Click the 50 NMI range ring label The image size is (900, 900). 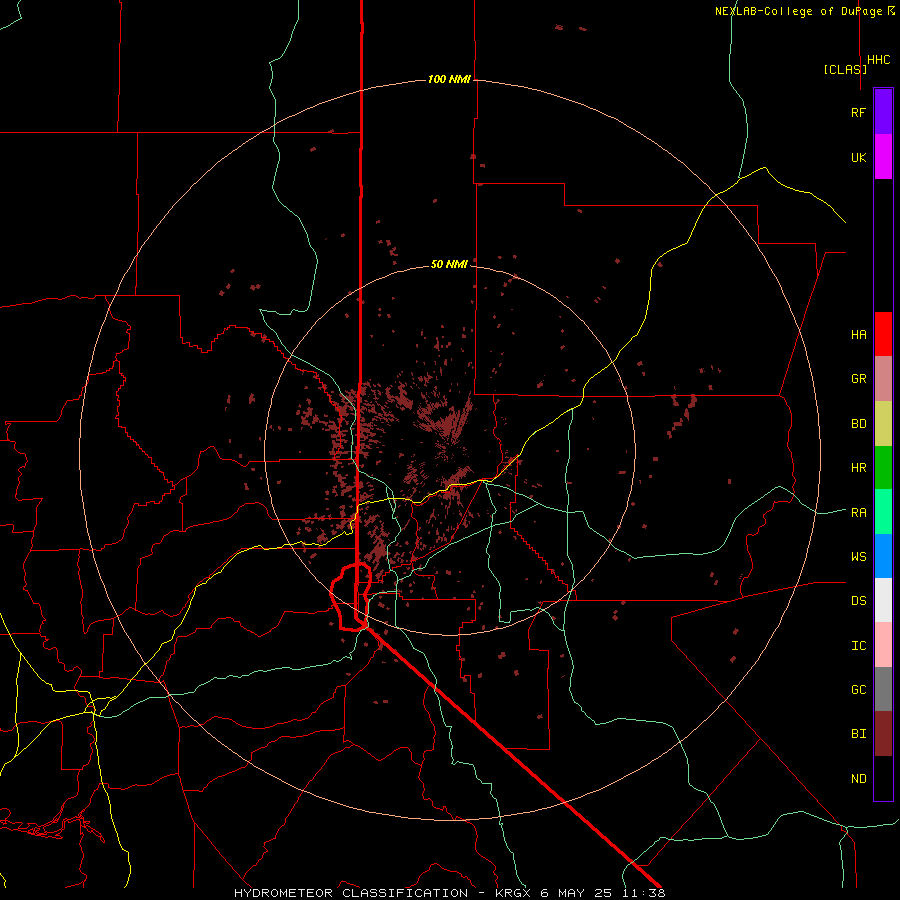point(449,264)
